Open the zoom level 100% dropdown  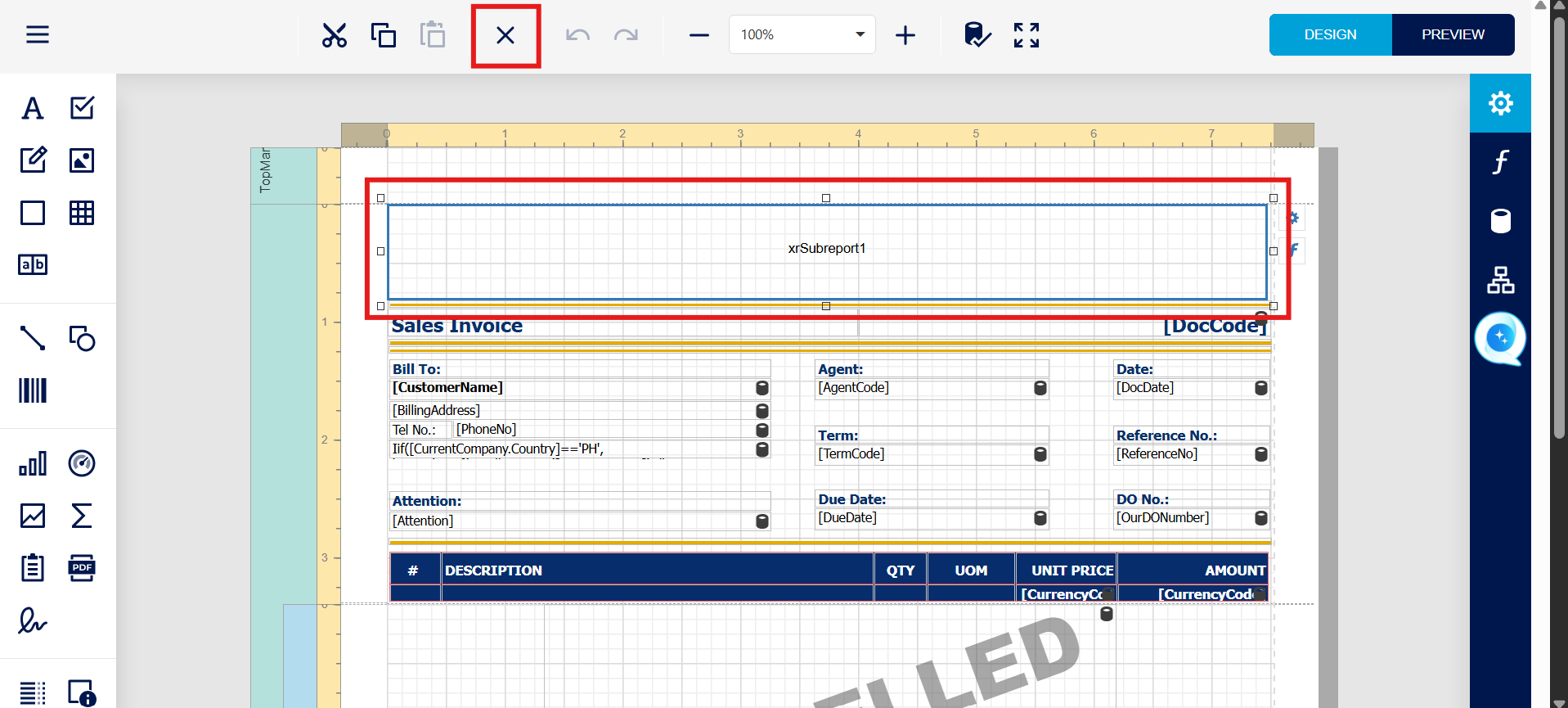click(802, 34)
